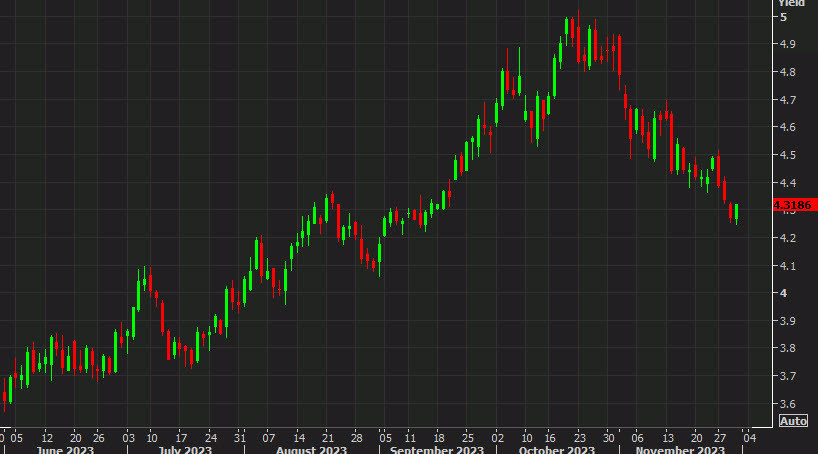This screenshot has width=818, height=454.
Task: Click the 3.6 yield axis label
Action: [x=788, y=404]
